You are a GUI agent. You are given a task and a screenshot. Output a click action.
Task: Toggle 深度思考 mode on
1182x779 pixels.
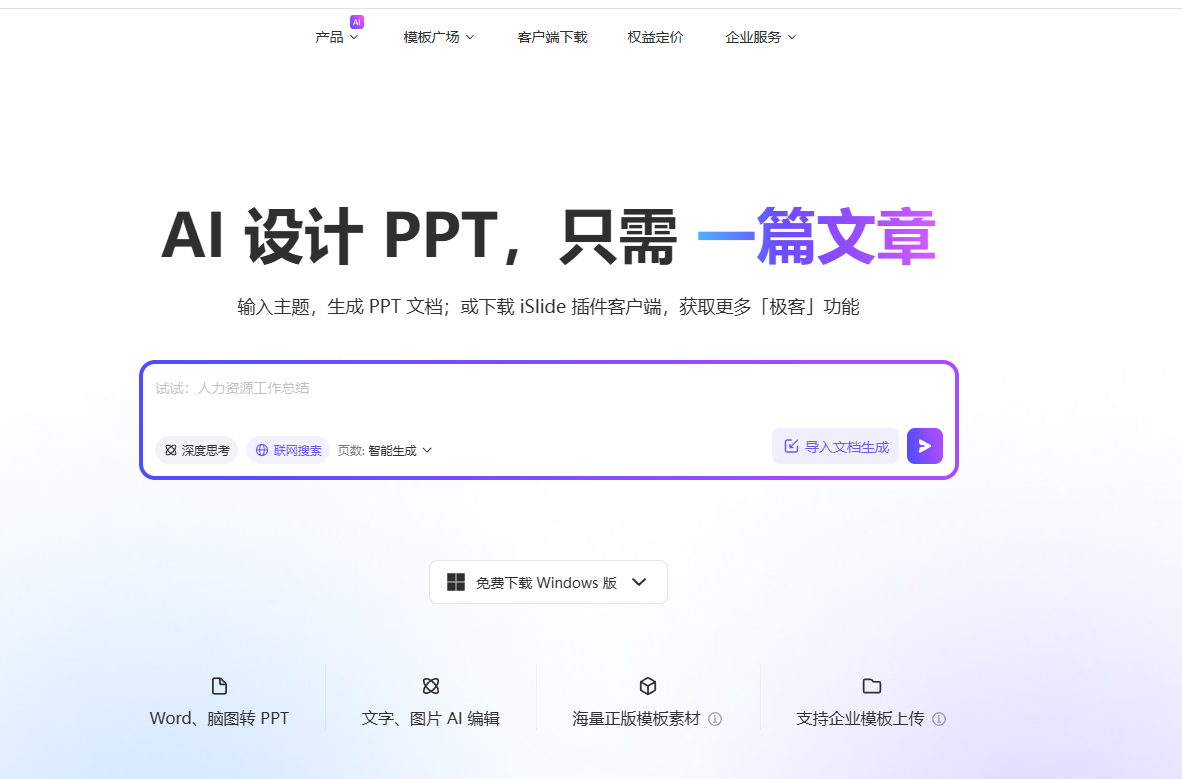pos(196,450)
